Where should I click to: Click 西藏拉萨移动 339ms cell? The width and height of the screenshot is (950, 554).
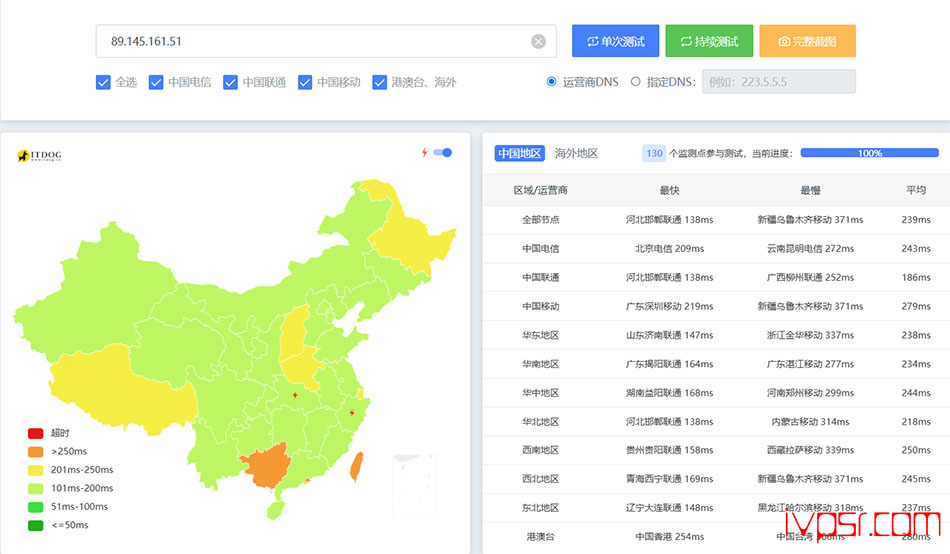coord(810,450)
